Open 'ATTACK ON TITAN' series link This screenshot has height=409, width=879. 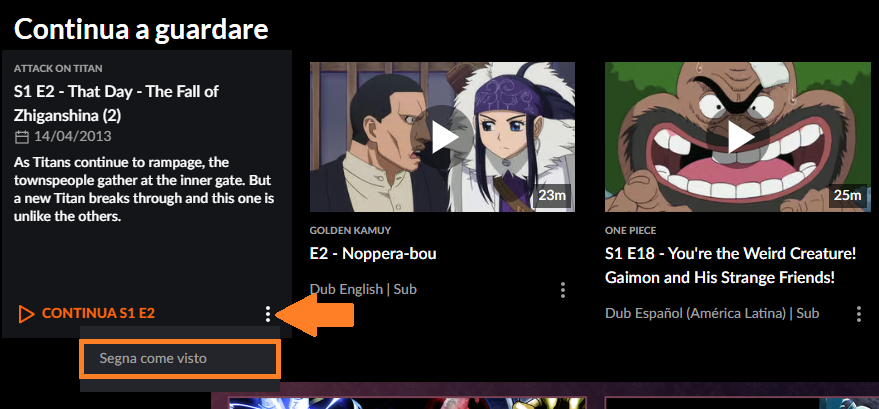pos(58,68)
